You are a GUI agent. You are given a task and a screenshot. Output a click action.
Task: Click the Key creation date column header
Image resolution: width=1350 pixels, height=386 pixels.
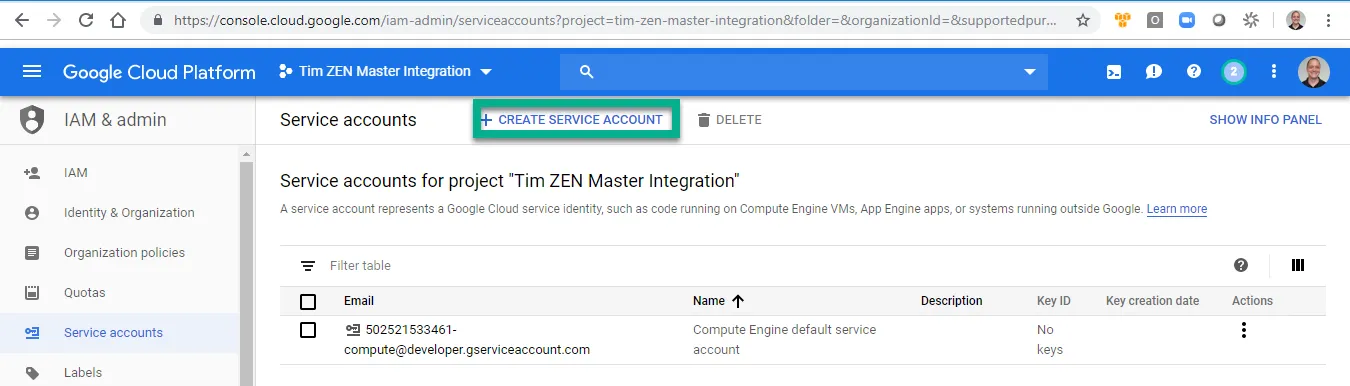pyautogui.click(x=1152, y=301)
